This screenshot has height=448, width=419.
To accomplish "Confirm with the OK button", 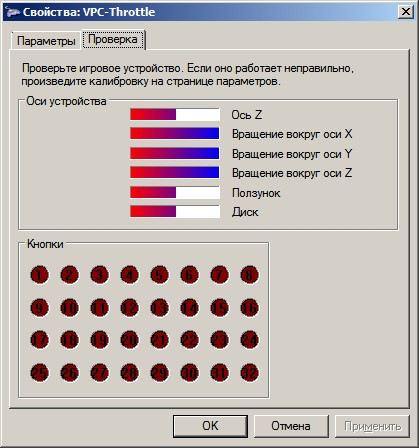I will pos(210,426).
